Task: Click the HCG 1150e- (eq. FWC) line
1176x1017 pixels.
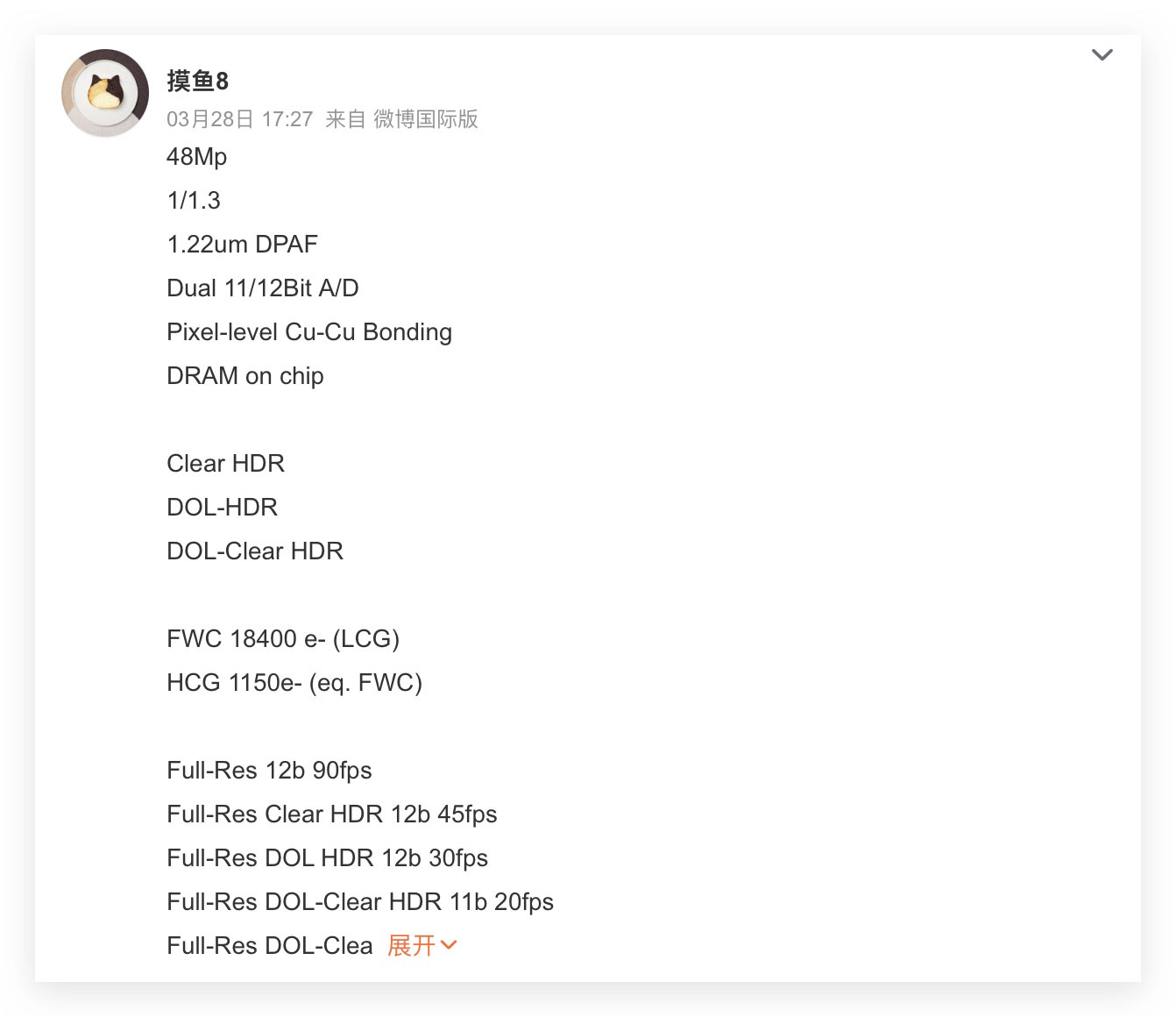Action: 294,683
